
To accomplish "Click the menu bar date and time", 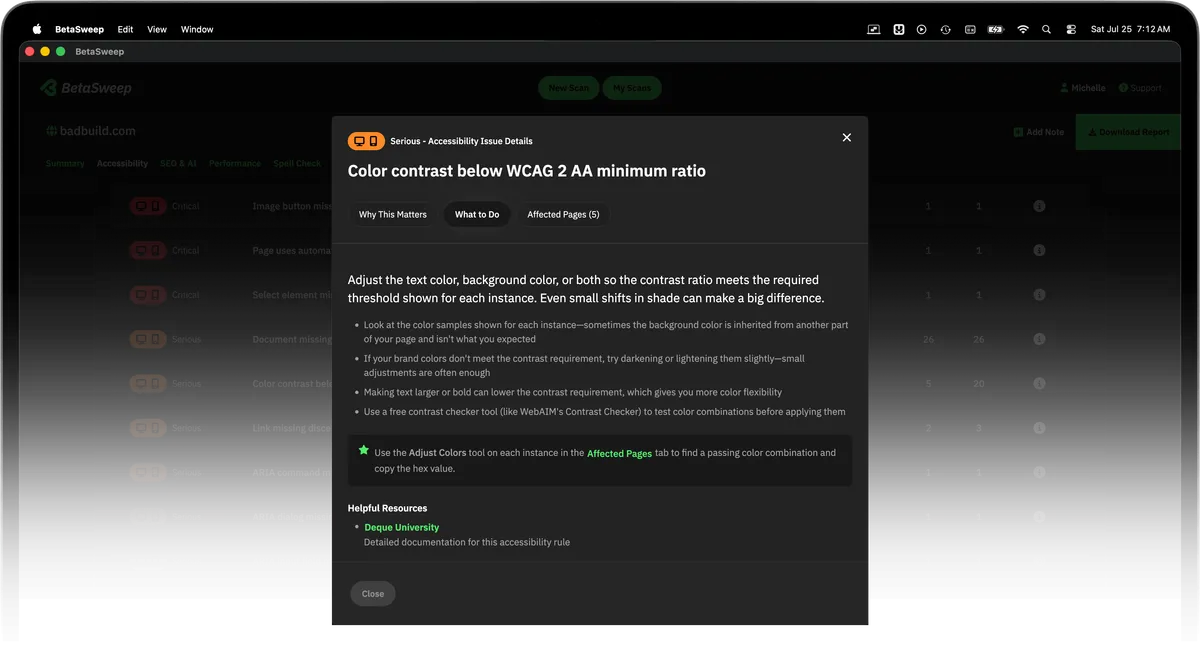I will [1128, 29].
